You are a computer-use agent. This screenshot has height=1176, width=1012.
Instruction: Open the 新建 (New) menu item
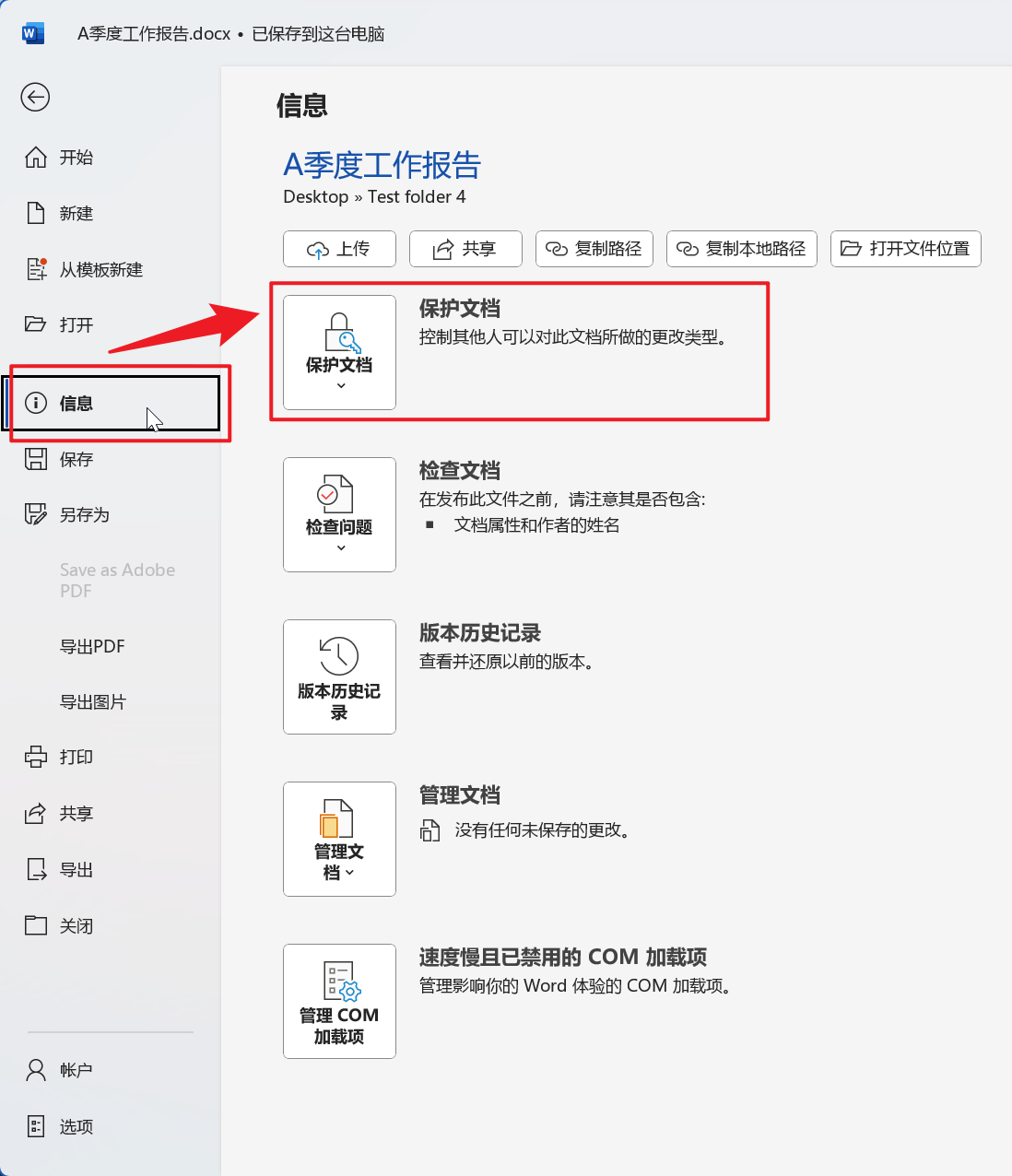point(74,213)
